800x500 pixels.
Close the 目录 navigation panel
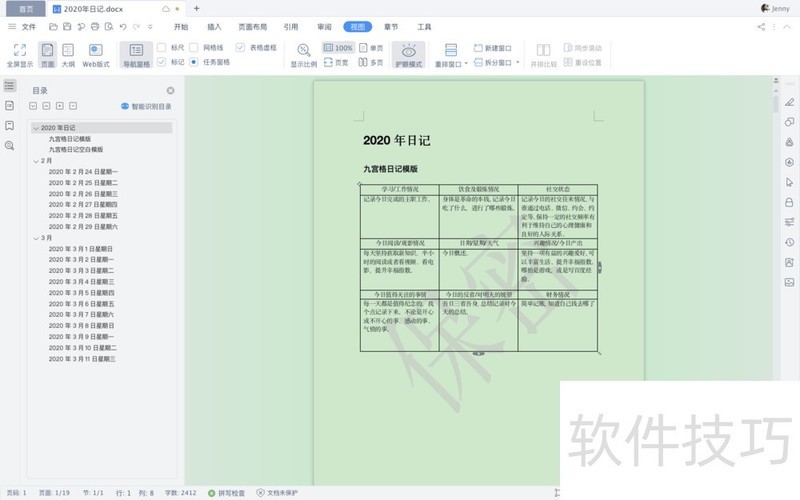(x=170, y=90)
